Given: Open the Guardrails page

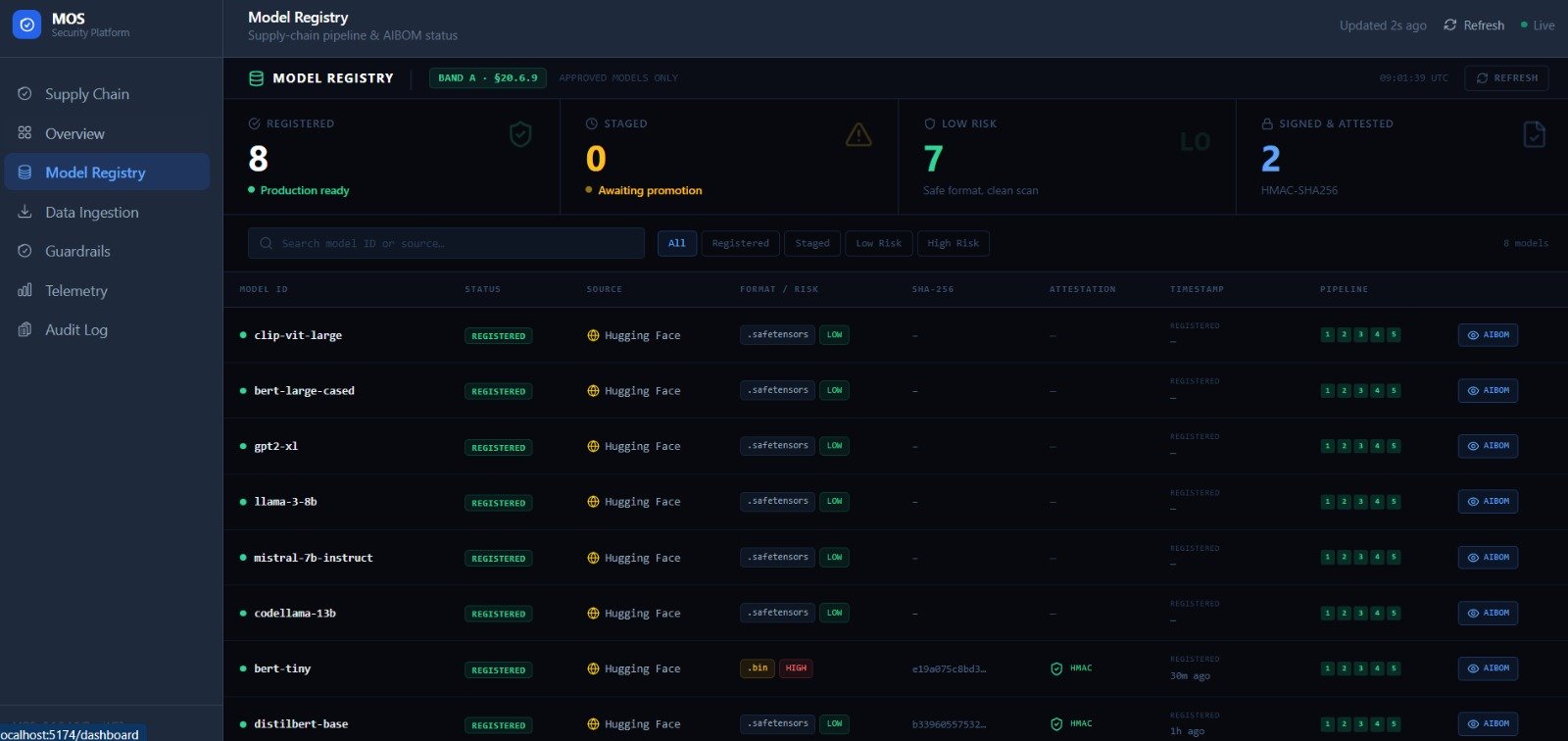Looking at the screenshot, I should 107,251.
